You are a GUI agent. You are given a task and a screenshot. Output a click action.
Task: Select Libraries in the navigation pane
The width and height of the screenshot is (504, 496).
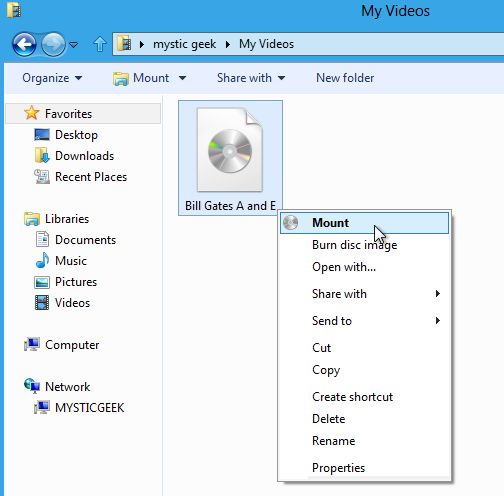(x=67, y=219)
